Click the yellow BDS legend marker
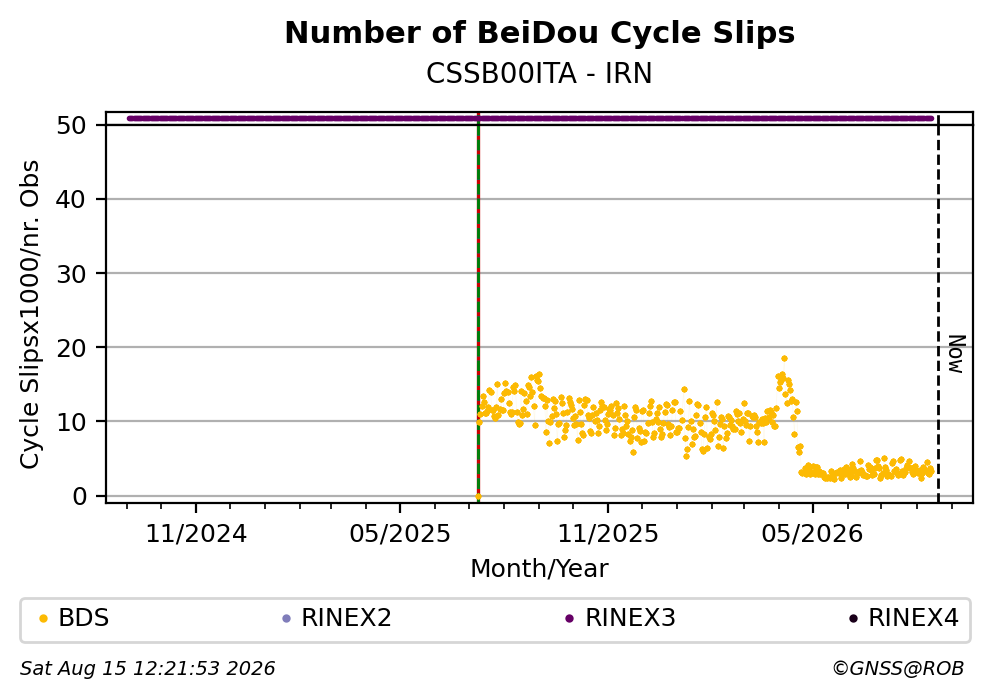The height and width of the screenshot is (699, 992). point(43,619)
